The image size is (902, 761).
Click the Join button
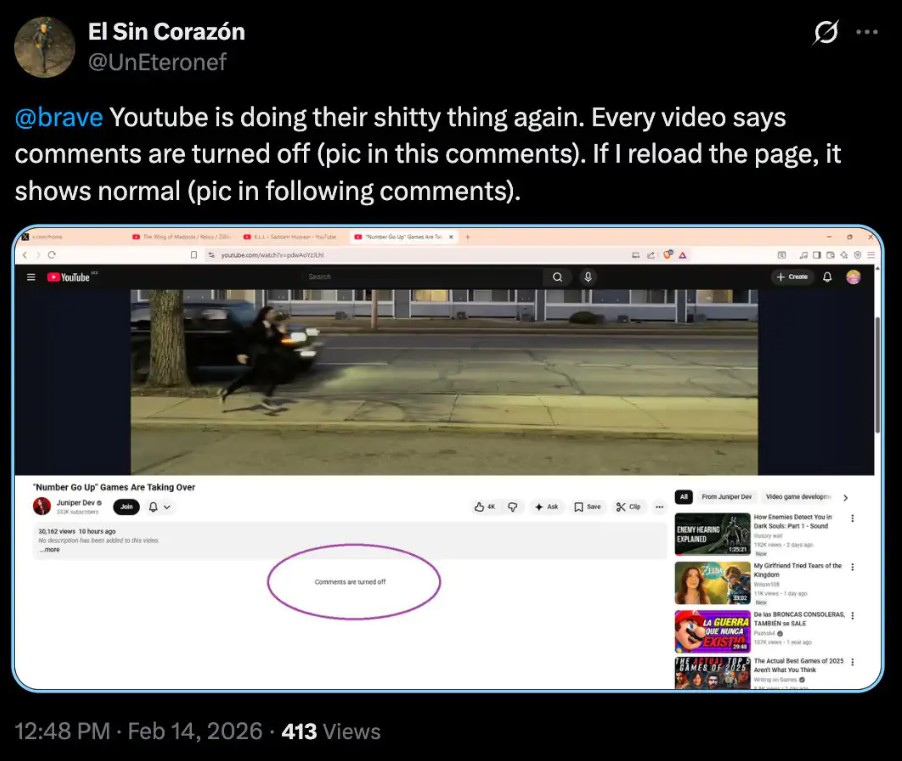pyautogui.click(x=127, y=507)
